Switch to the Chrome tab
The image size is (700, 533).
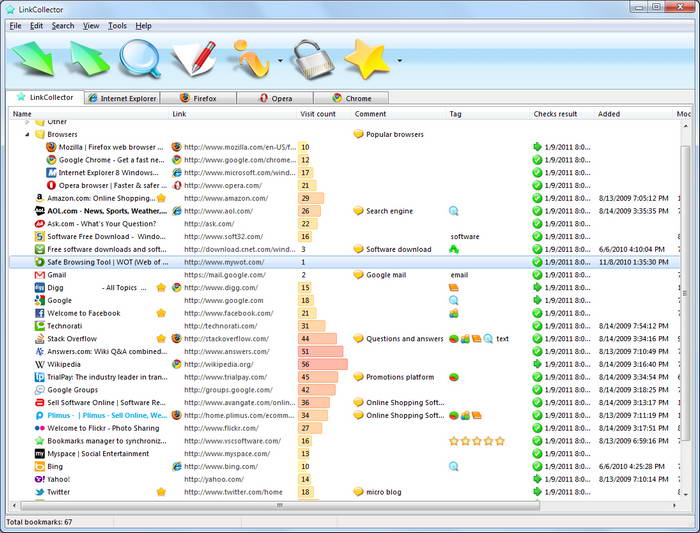(351, 98)
